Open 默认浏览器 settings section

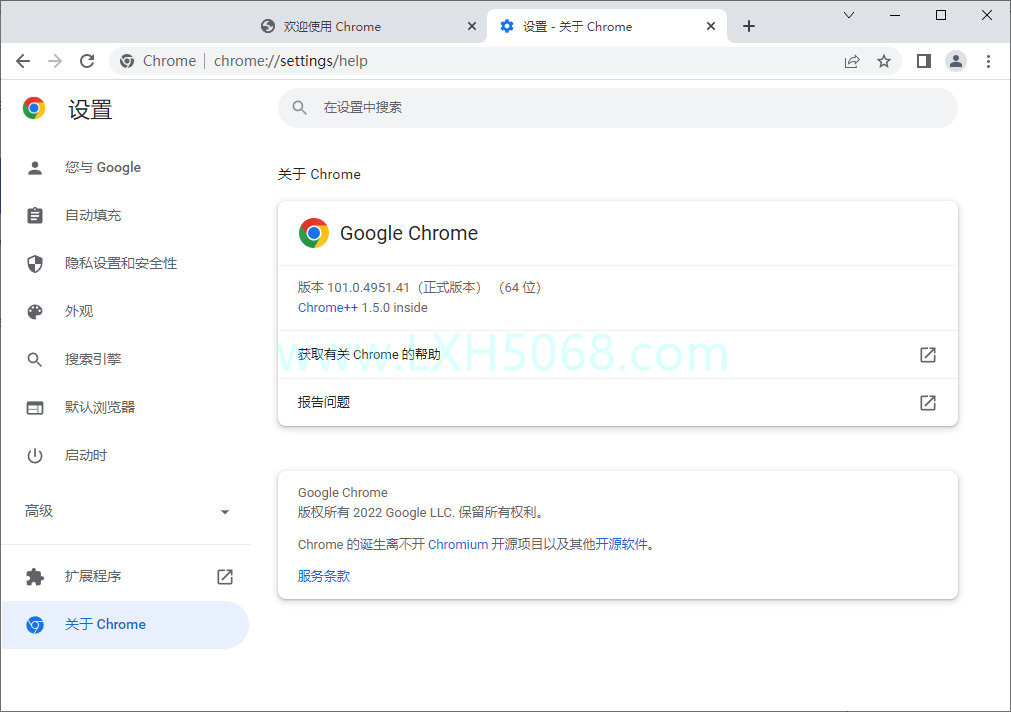pos(126,408)
